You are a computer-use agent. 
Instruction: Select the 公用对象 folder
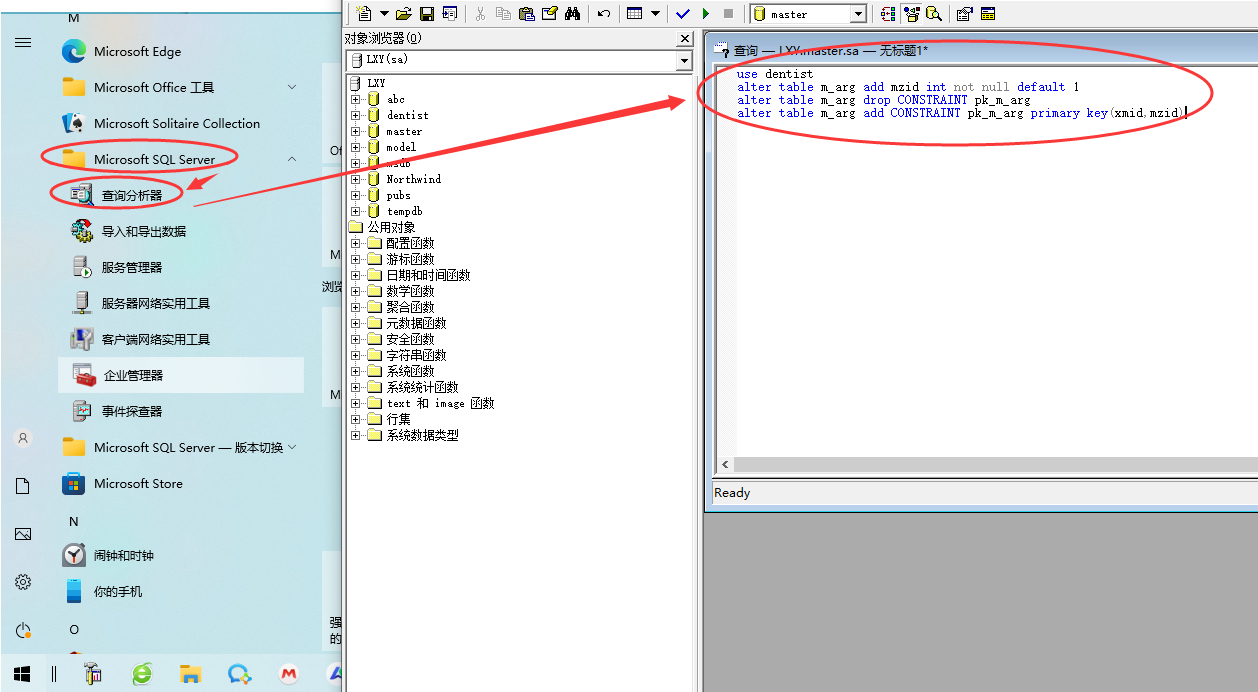(x=391, y=227)
